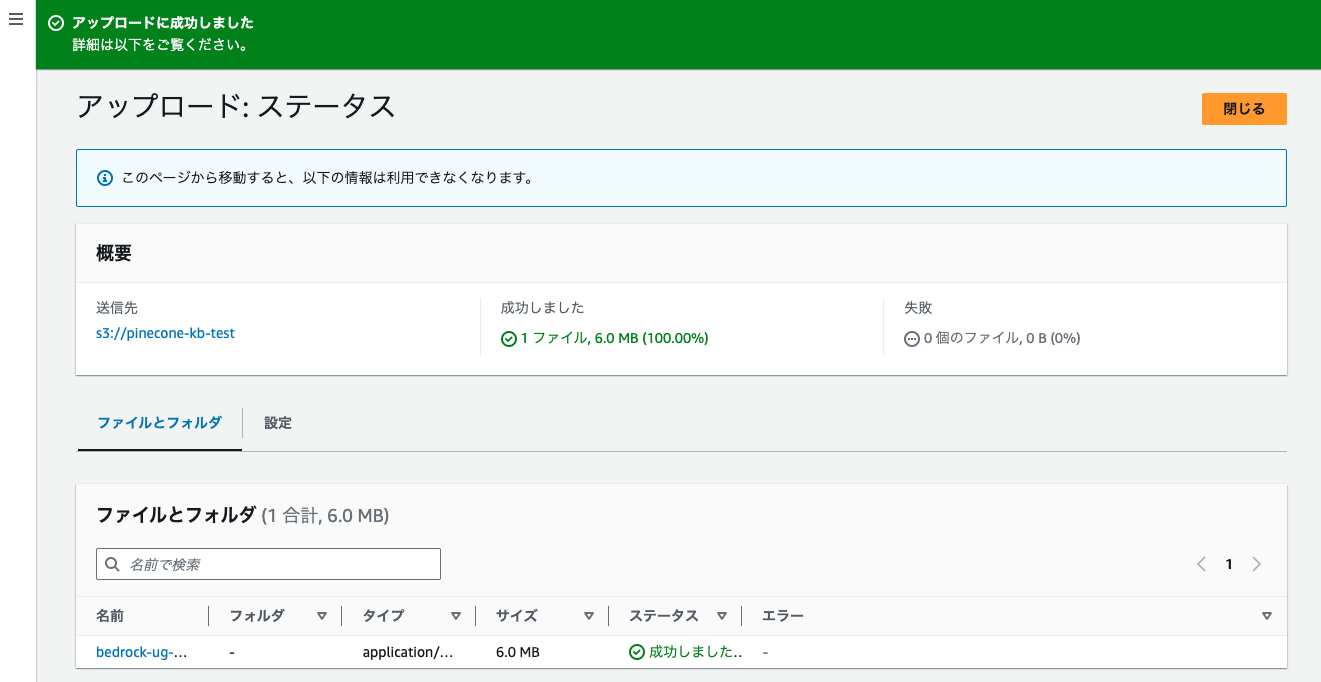Click the ファイルとフォルダ (1 合計, 6.0 MB) heading

tap(243, 516)
